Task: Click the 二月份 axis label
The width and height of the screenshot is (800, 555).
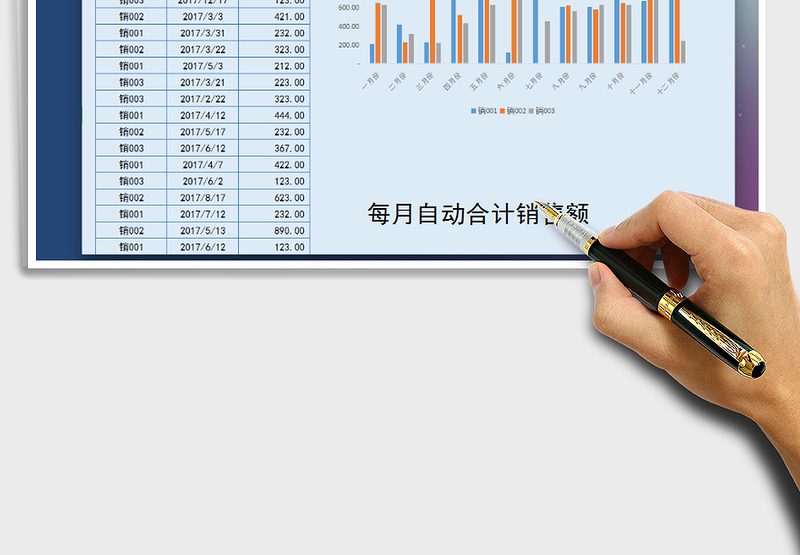Action: point(397,81)
